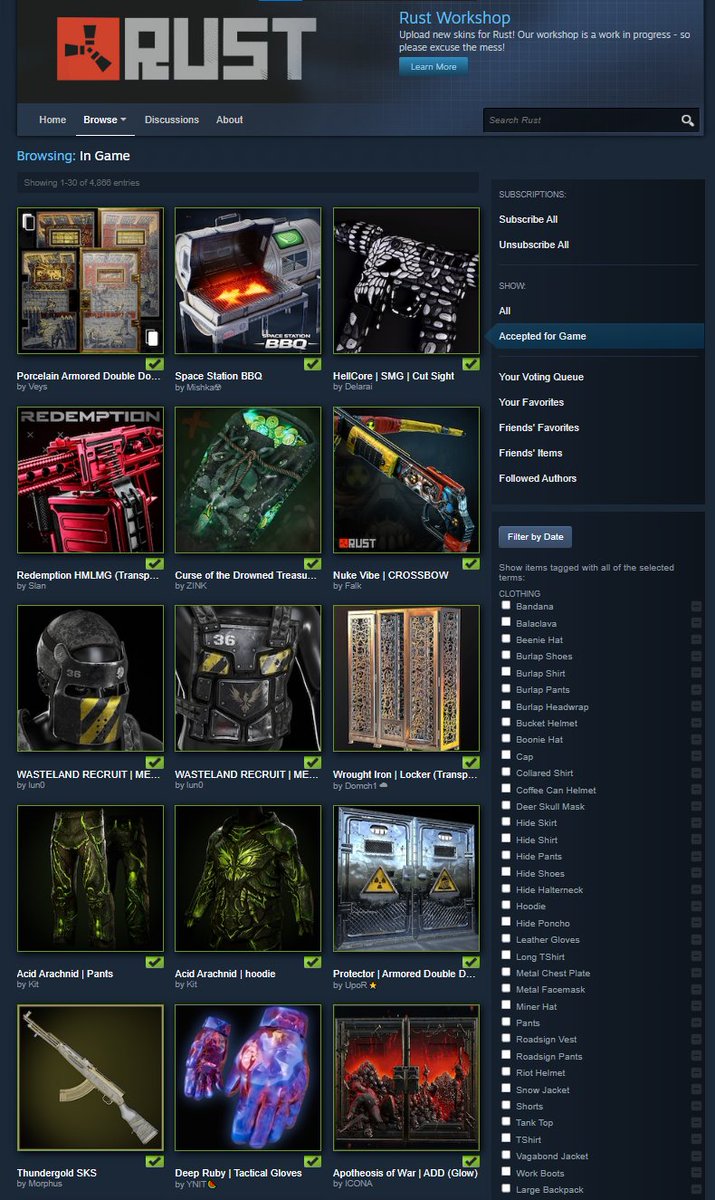Viewport: 715px width, 1200px height.
Task: Click green checkmark on Redemption HMLMG item
Action: pos(155,563)
